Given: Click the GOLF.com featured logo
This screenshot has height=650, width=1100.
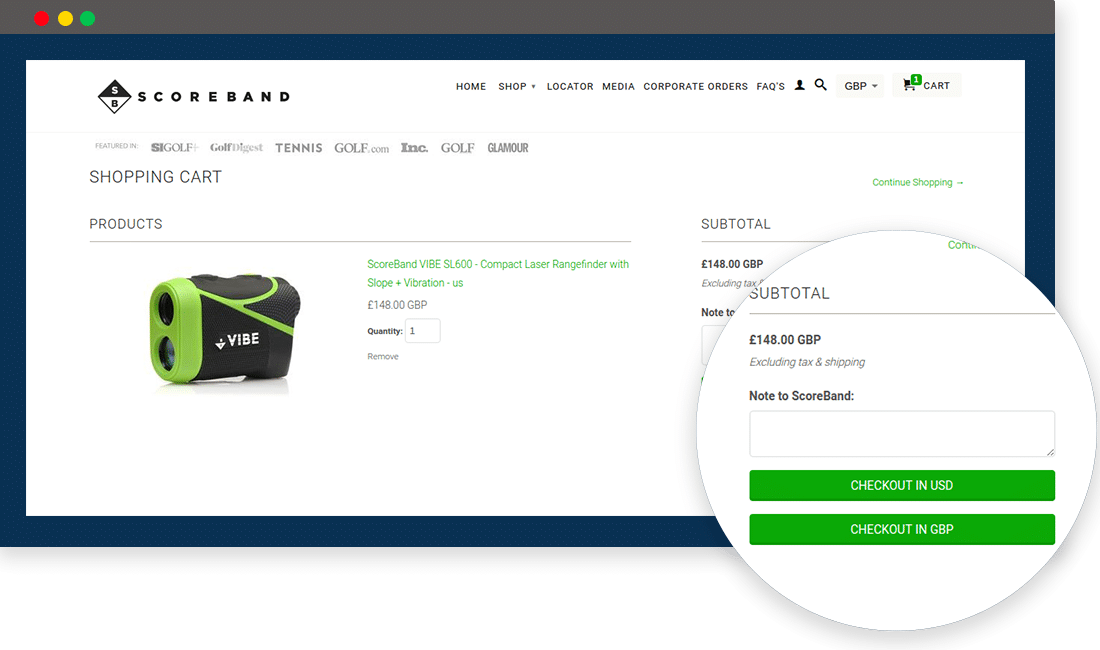Looking at the screenshot, I should click(361, 148).
